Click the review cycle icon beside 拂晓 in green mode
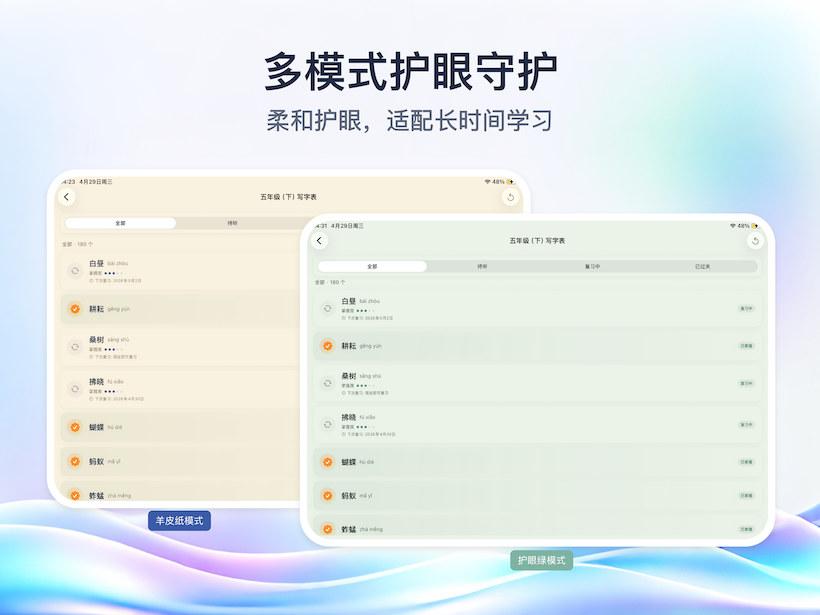820x615 pixels. pos(327,425)
